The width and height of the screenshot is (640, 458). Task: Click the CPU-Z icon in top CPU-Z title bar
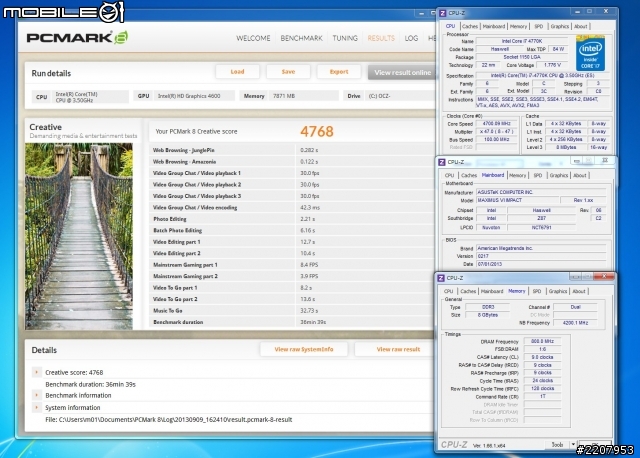point(442,13)
